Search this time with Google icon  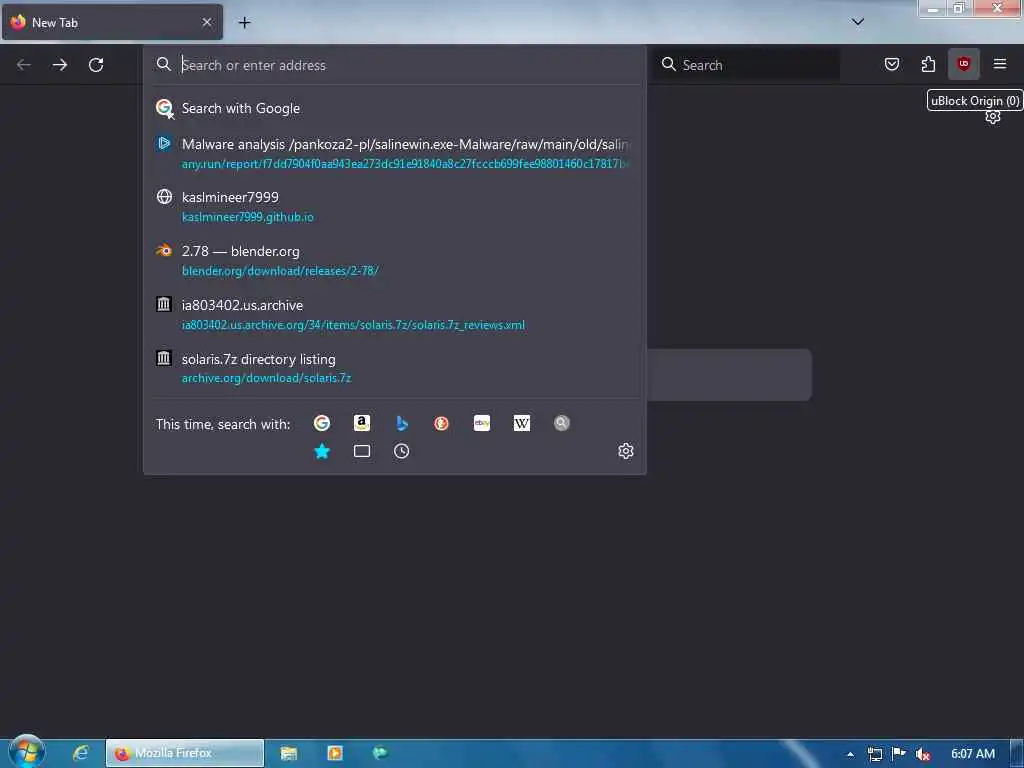click(x=322, y=423)
